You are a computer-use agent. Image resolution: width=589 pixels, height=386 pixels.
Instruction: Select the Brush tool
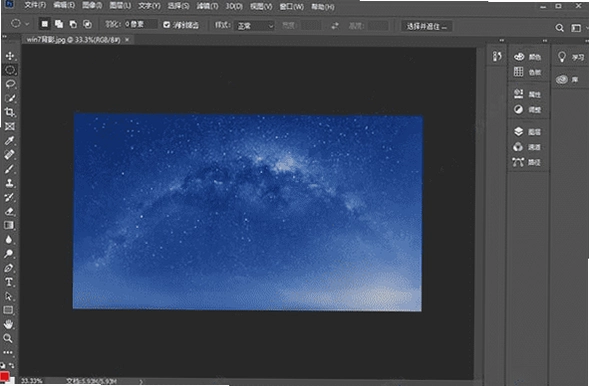(10, 169)
